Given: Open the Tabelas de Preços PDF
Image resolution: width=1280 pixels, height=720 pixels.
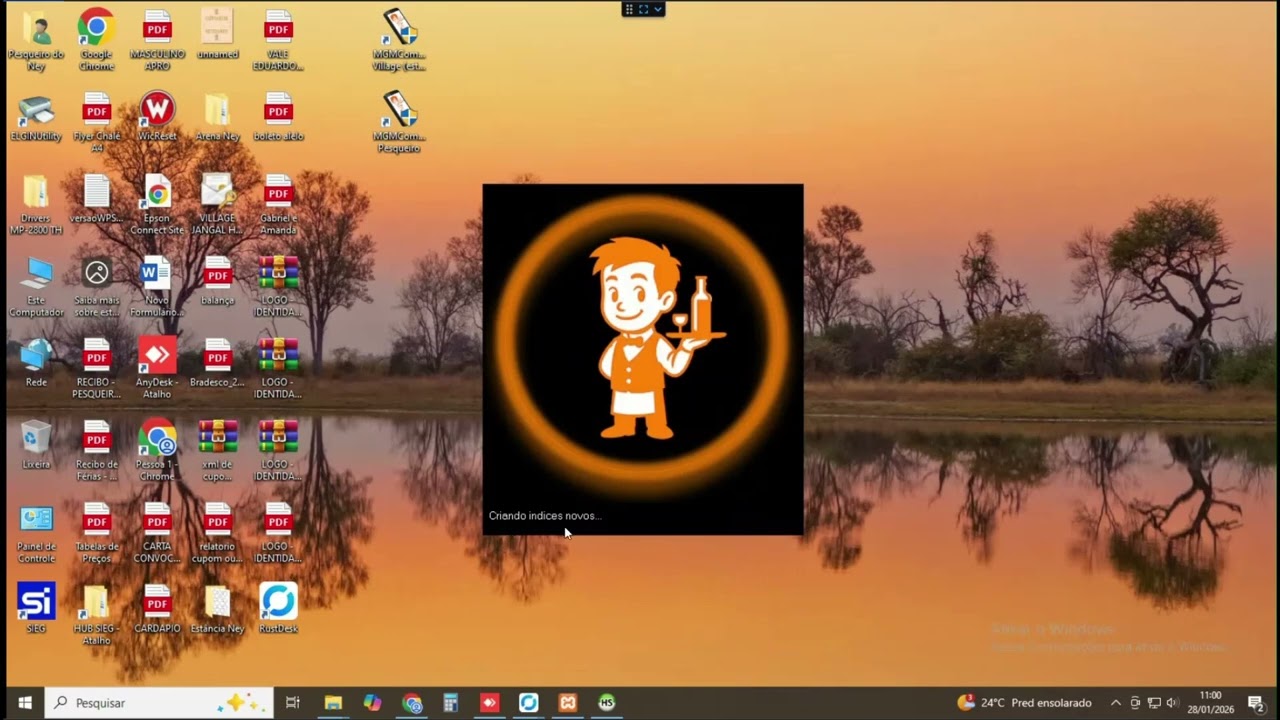Looking at the screenshot, I should point(97,533).
